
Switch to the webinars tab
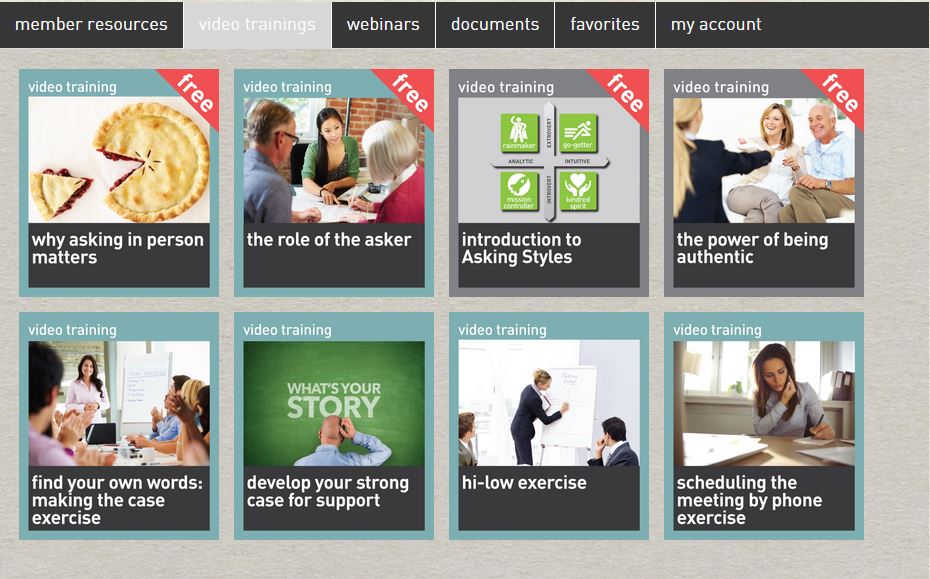point(383,24)
